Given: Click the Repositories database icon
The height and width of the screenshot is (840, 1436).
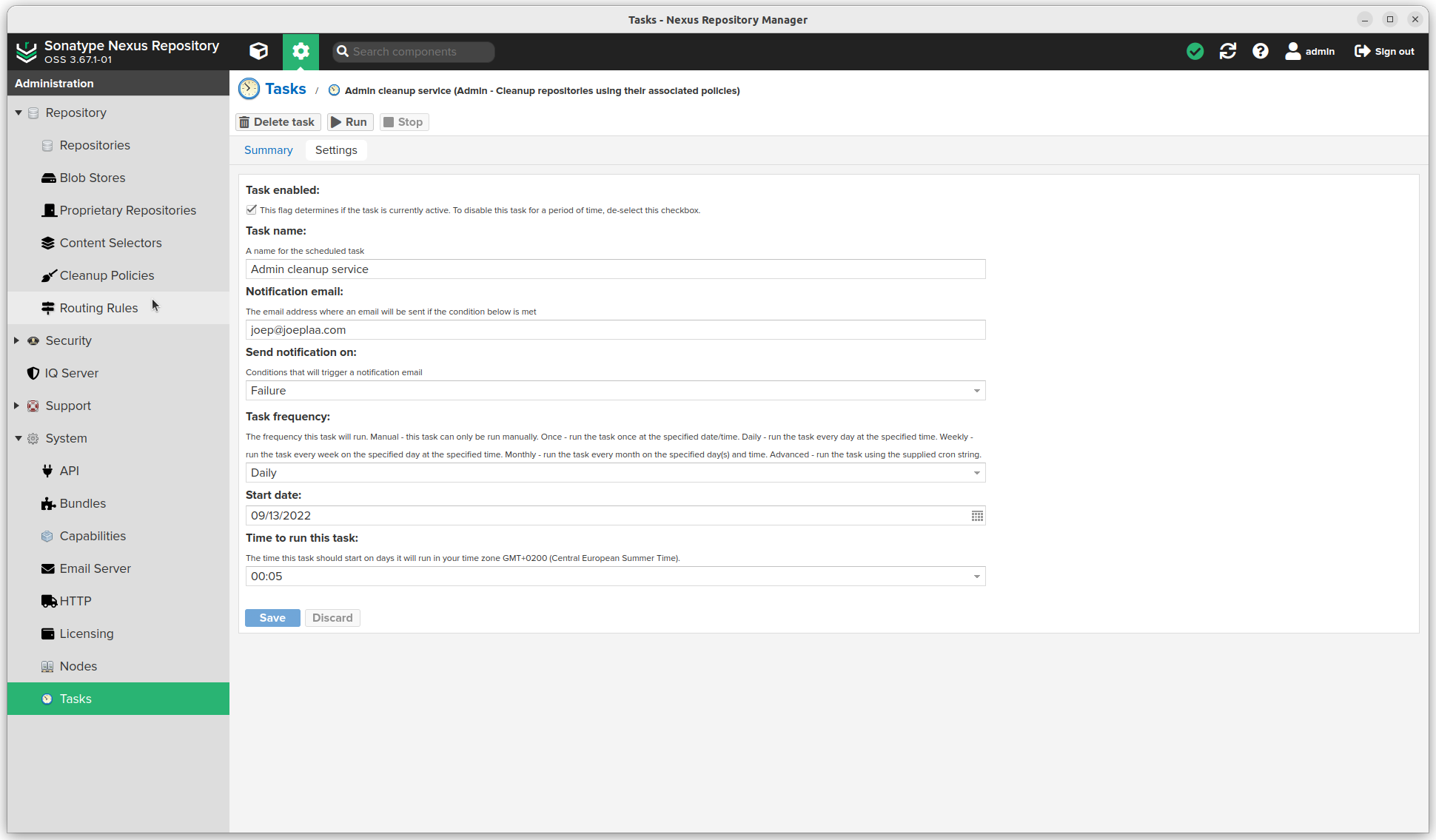Looking at the screenshot, I should coord(47,145).
